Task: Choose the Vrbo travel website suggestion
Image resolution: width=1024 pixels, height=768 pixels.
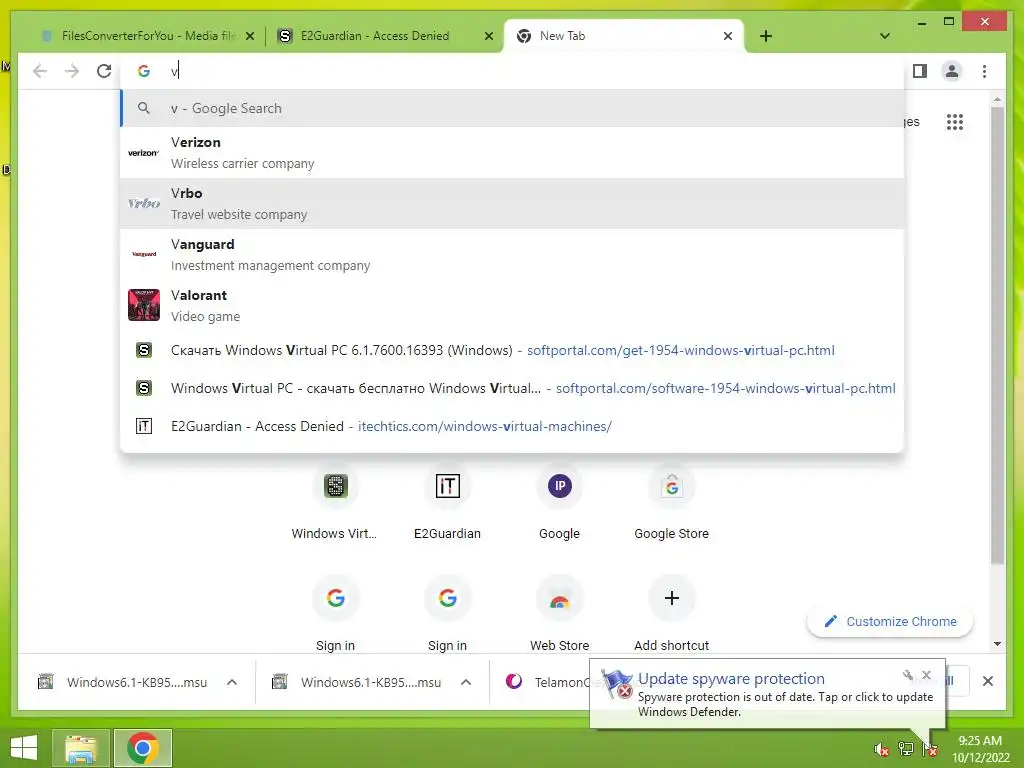Action: [512, 204]
